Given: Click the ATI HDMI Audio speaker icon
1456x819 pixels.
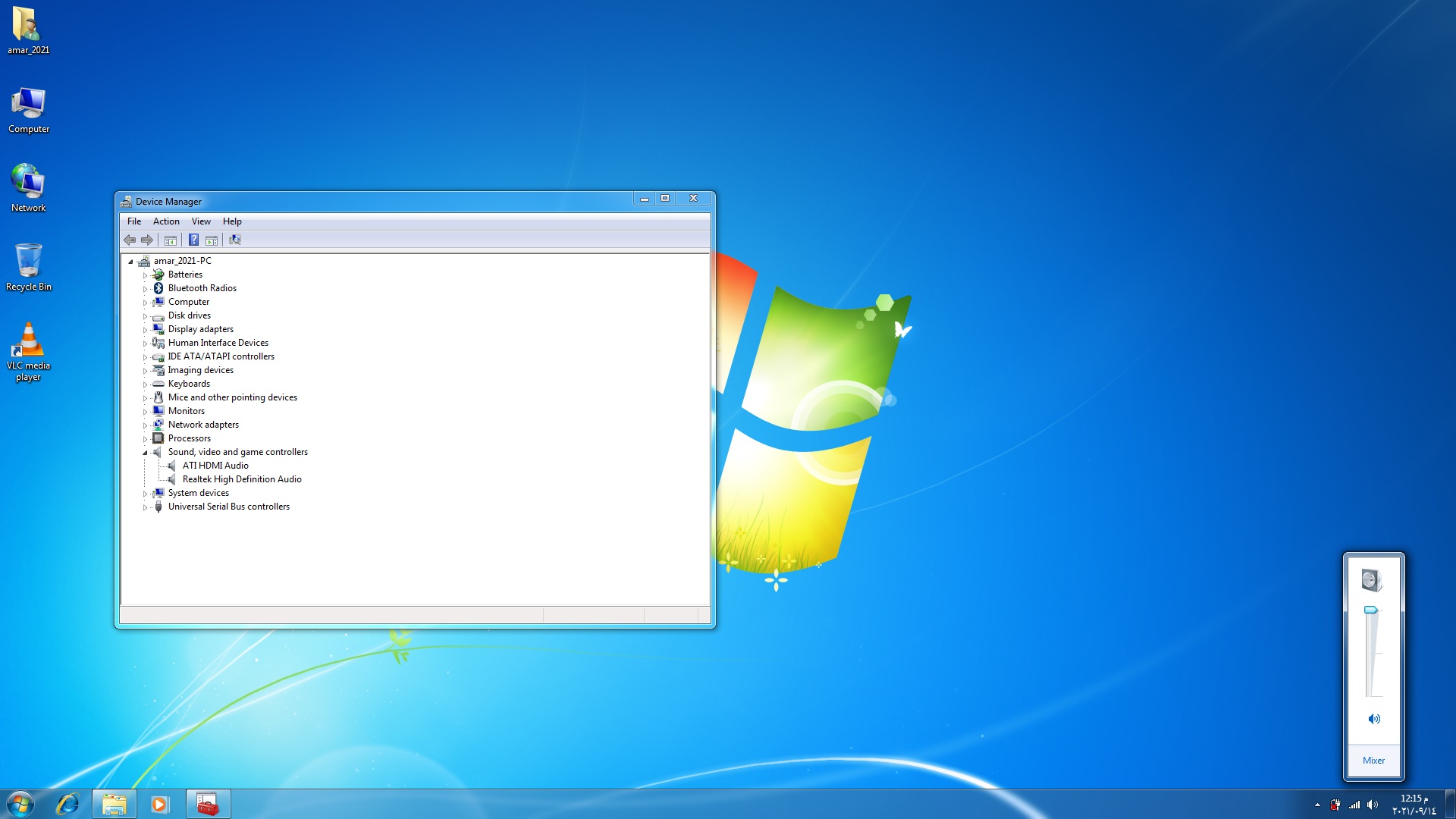Looking at the screenshot, I should [x=172, y=466].
